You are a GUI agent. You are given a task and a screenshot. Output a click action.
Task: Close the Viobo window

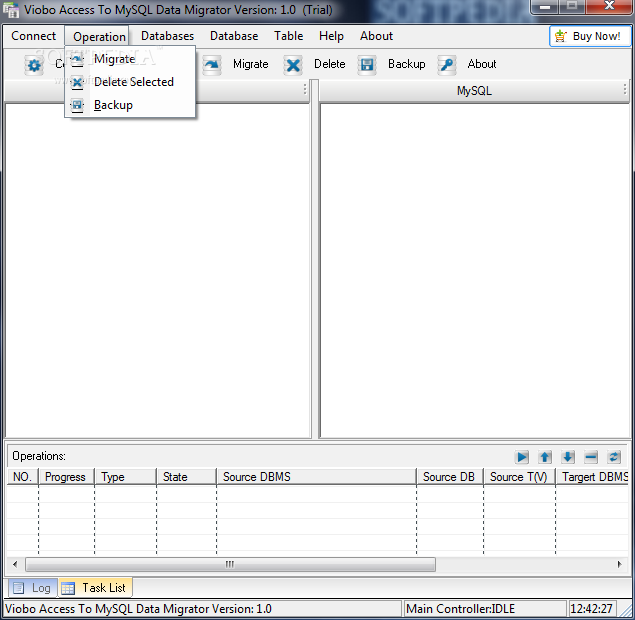[x=609, y=6]
